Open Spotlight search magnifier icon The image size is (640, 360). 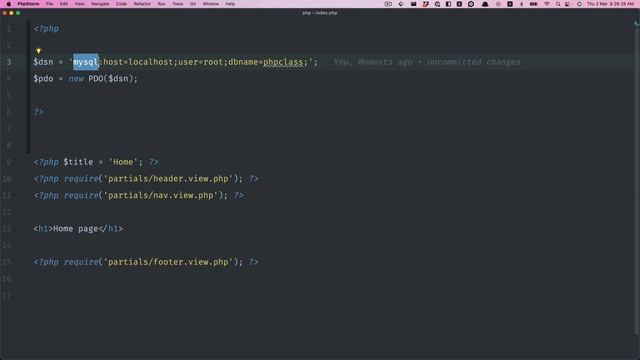pyautogui.click(x=558, y=4)
